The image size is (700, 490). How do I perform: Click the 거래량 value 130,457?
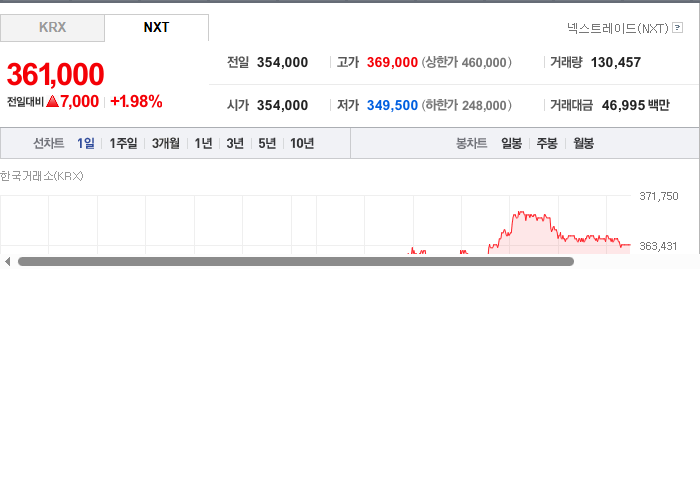[616, 62]
